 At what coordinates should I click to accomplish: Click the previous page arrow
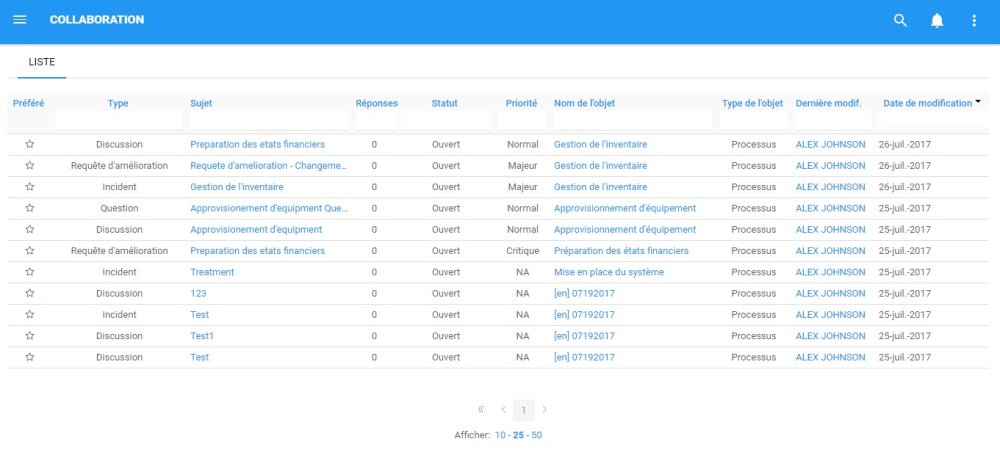click(503, 409)
